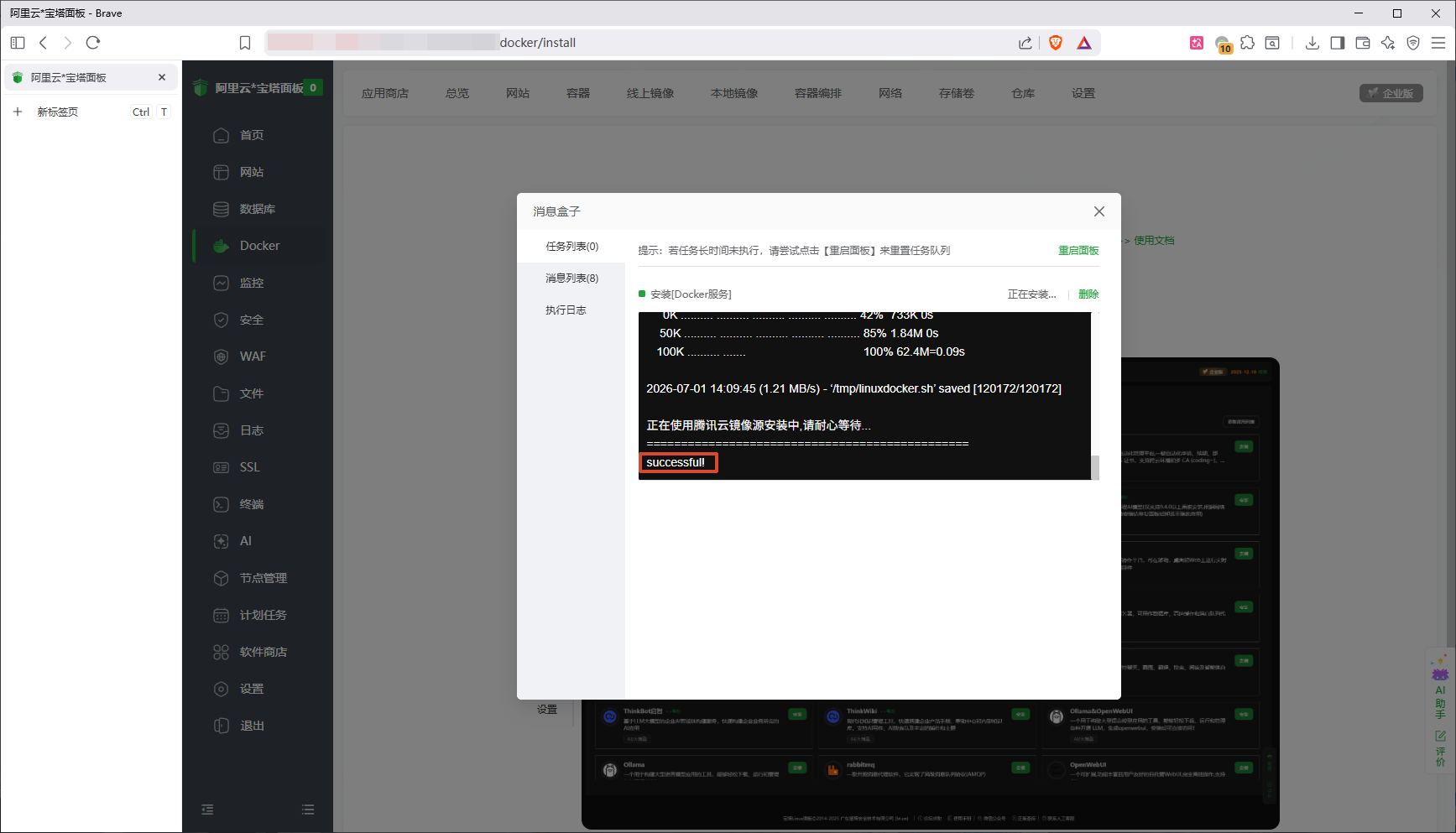1456x833 pixels.
Task: Click the 企业版 enterprise edition button
Action: click(x=1391, y=93)
